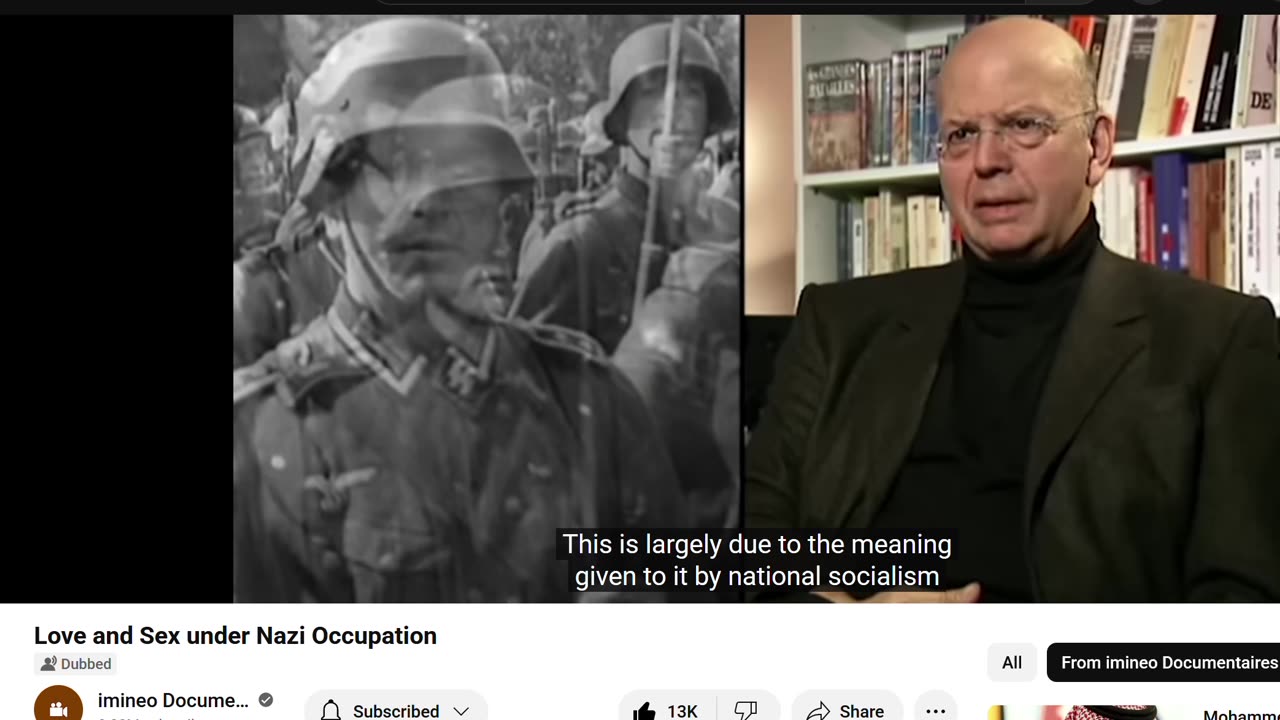The height and width of the screenshot is (720, 1280).
Task: Select From imineo Documentaires chip
Action: [x=1164, y=663]
